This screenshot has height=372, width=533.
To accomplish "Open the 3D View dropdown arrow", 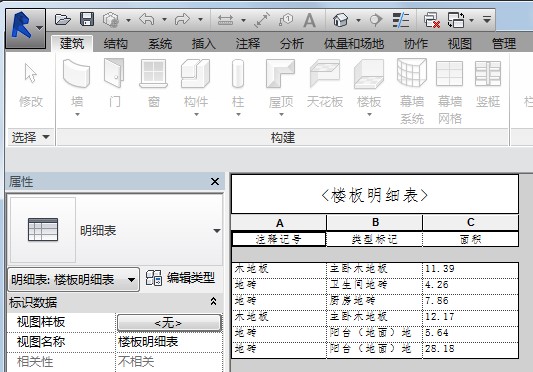I will [358, 20].
